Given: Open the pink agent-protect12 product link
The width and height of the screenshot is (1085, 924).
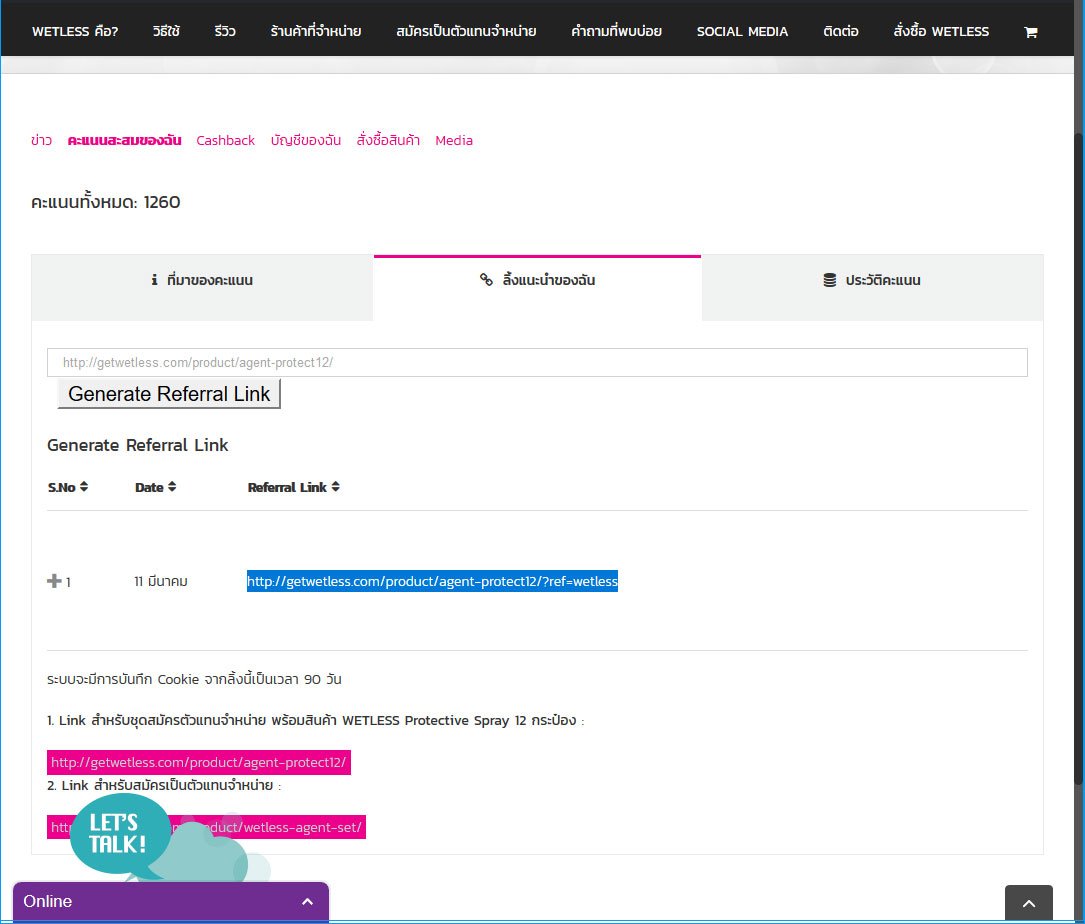Looking at the screenshot, I should [199, 763].
